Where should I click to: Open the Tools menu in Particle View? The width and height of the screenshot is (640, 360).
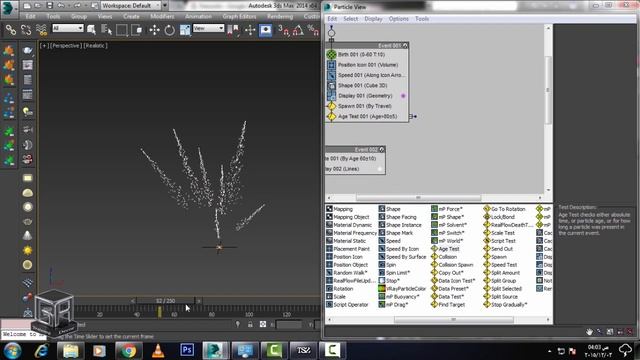(x=422, y=19)
